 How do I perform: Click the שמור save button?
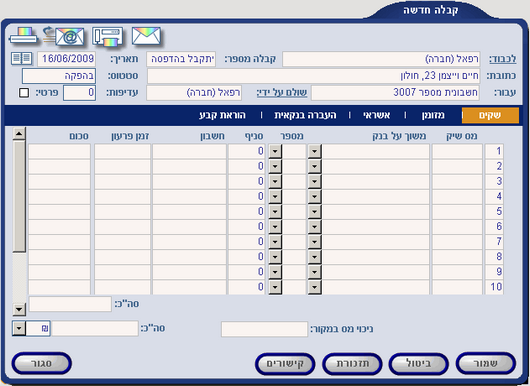click(x=485, y=364)
